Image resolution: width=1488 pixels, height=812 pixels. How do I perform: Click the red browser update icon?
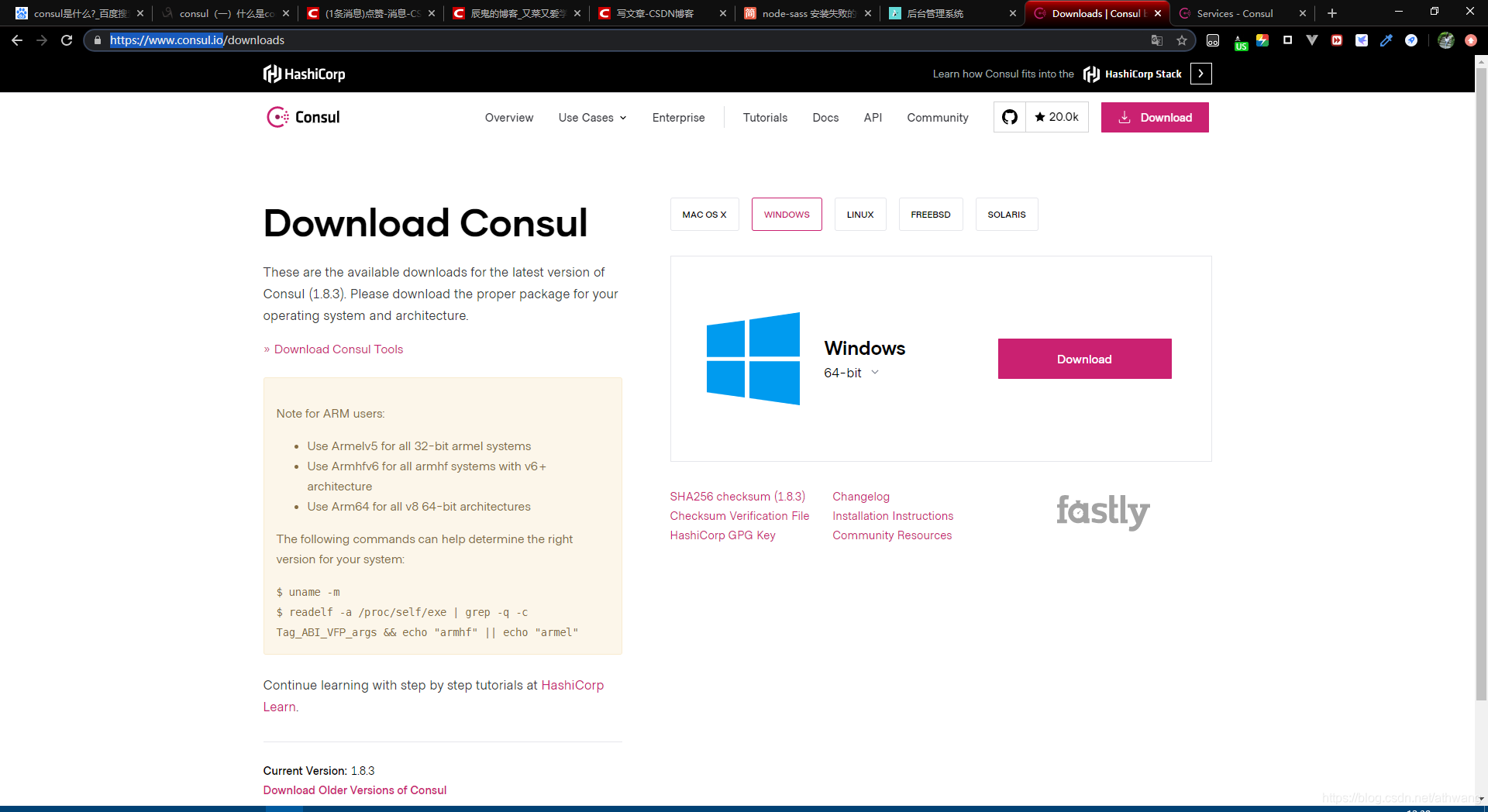(x=1470, y=40)
